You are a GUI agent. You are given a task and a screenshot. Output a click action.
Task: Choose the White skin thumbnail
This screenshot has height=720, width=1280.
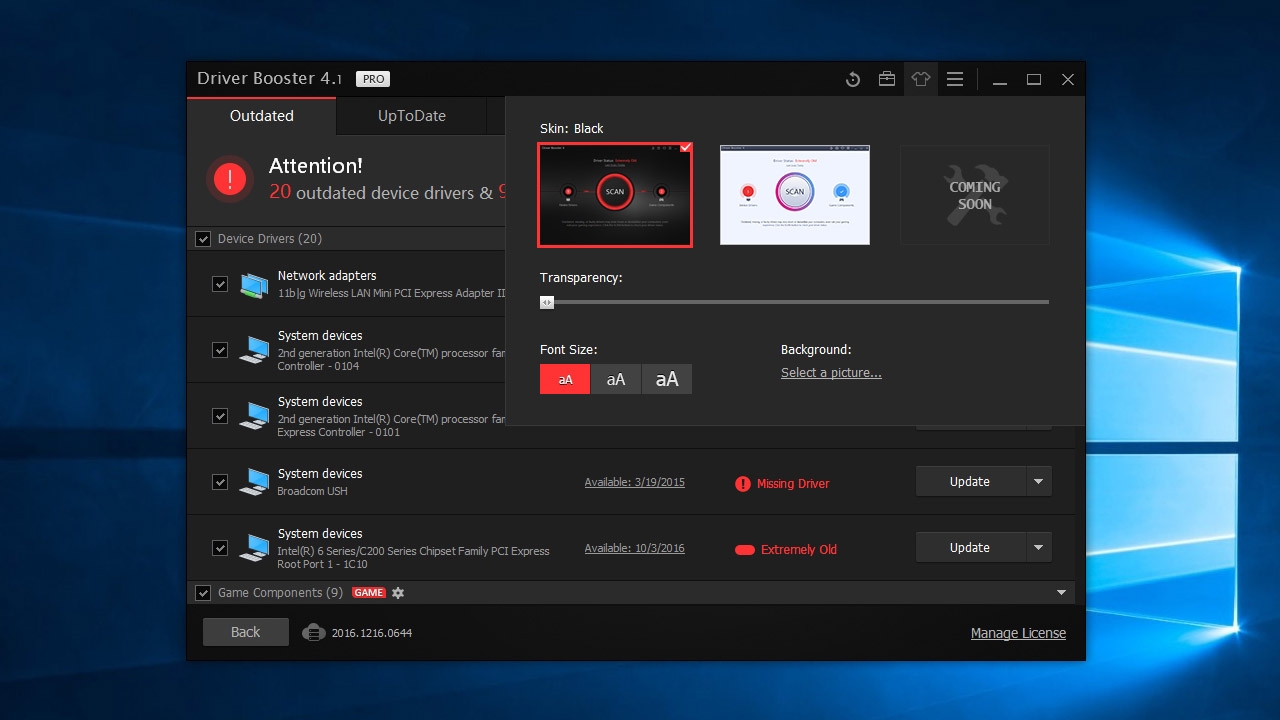(795, 195)
